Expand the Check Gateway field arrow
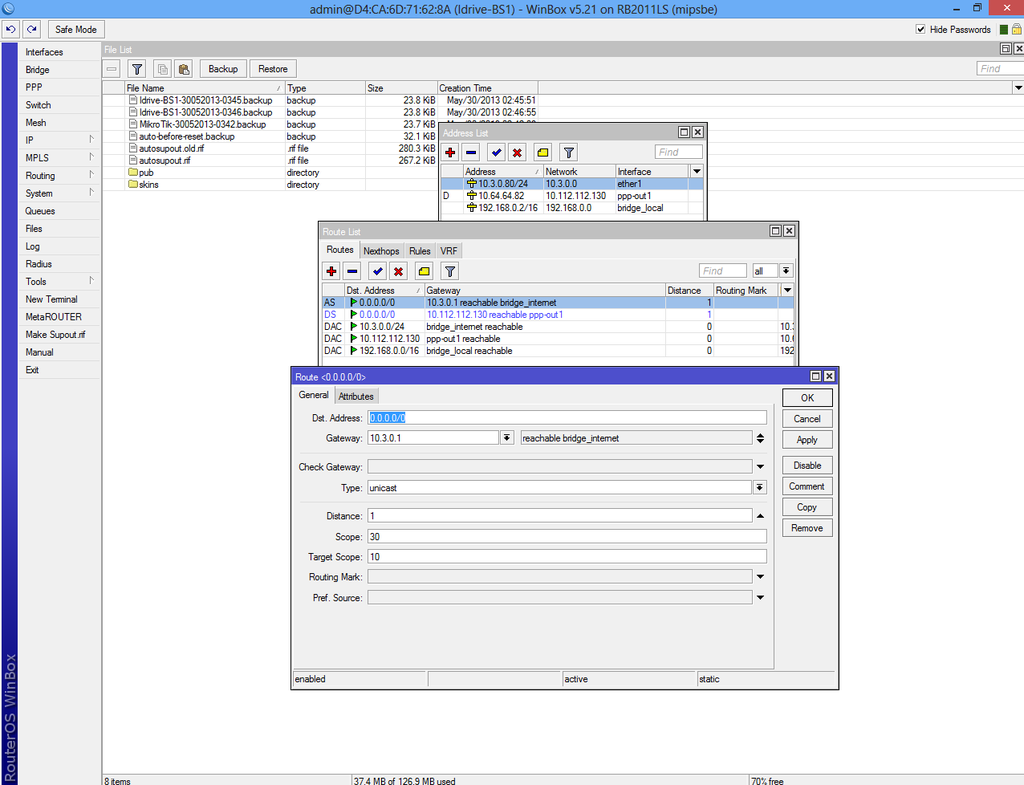This screenshot has width=1024, height=785. (760, 467)
